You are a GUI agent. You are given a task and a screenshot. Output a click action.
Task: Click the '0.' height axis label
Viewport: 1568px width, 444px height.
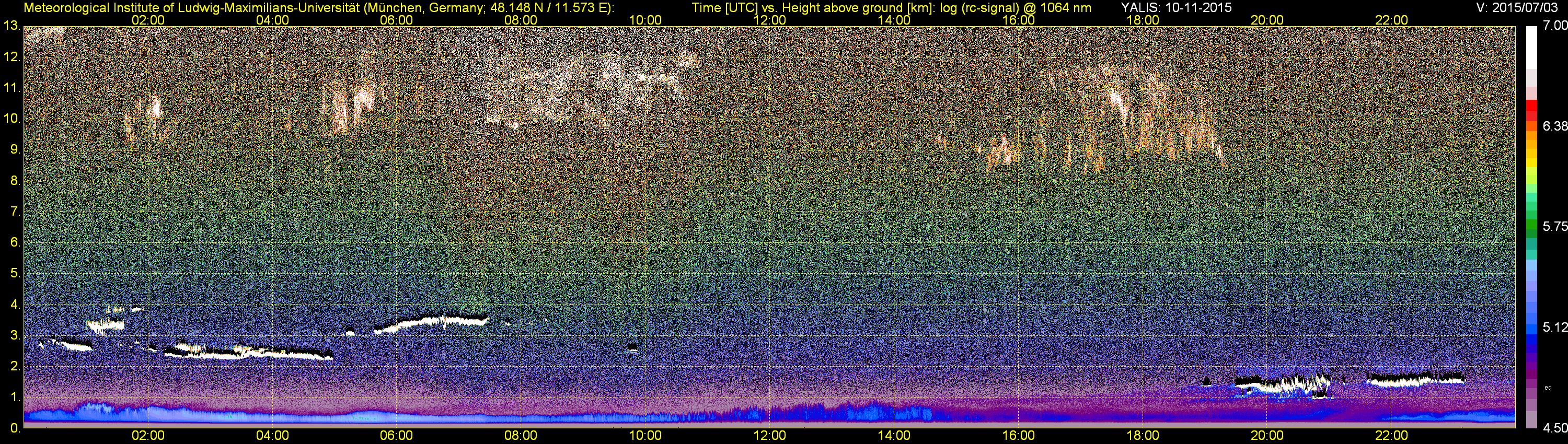click(x=15, y=428)
